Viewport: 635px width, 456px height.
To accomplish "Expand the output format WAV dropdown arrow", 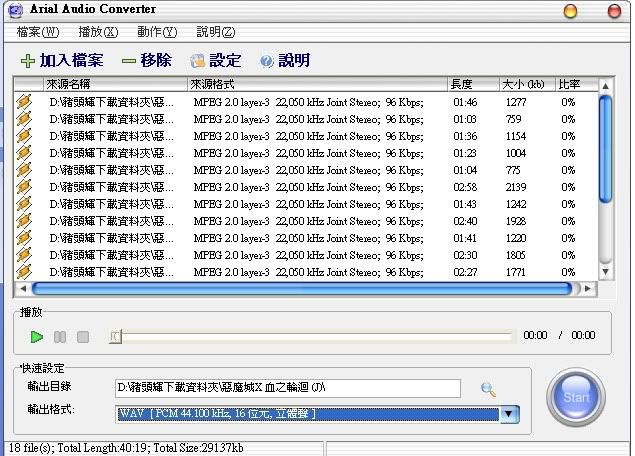I will click(510, 414).
